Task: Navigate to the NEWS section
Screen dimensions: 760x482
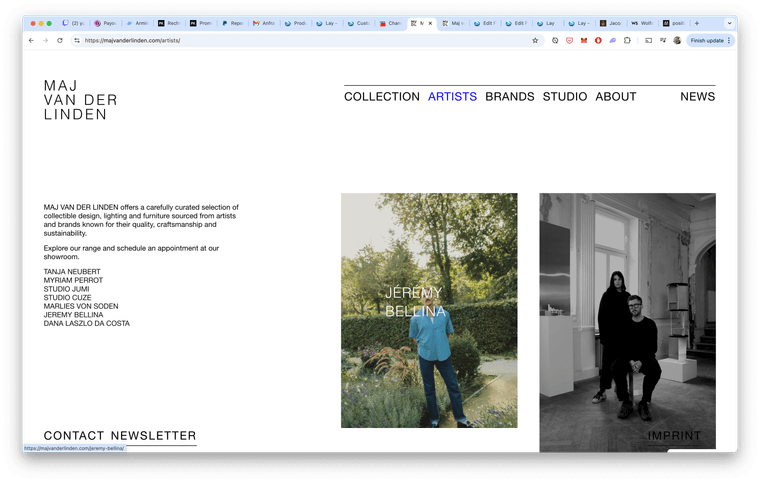Action: click(x=697, y=97)
